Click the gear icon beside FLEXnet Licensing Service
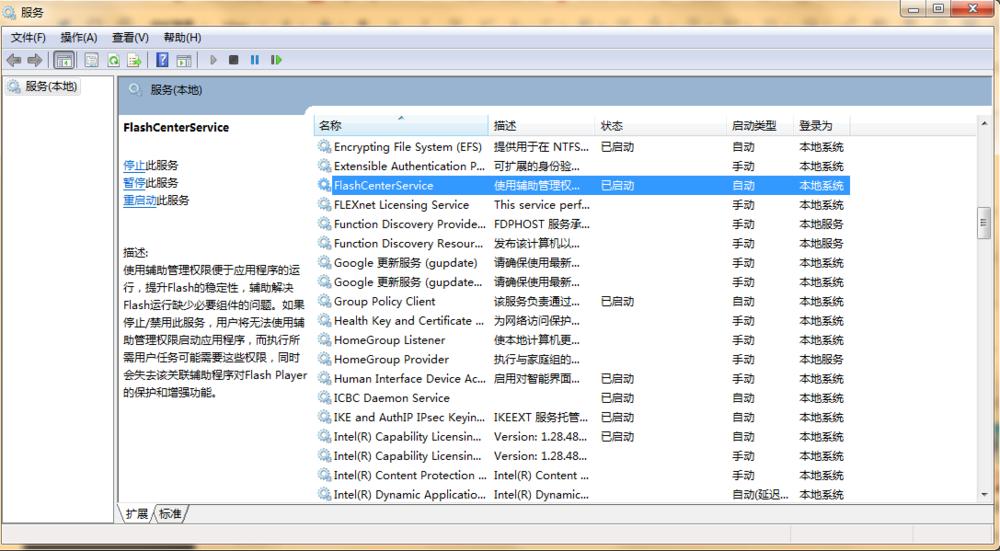The image size is (1000, 551). (324, 205)
